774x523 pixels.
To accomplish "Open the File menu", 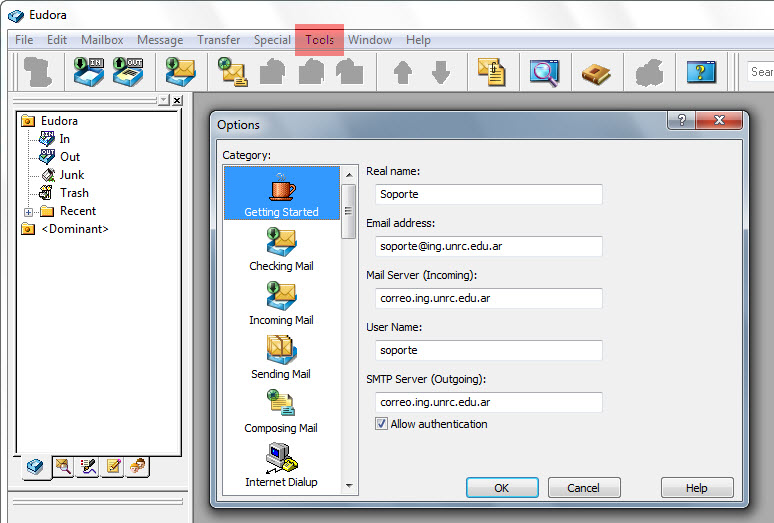I will click(24, 40).
